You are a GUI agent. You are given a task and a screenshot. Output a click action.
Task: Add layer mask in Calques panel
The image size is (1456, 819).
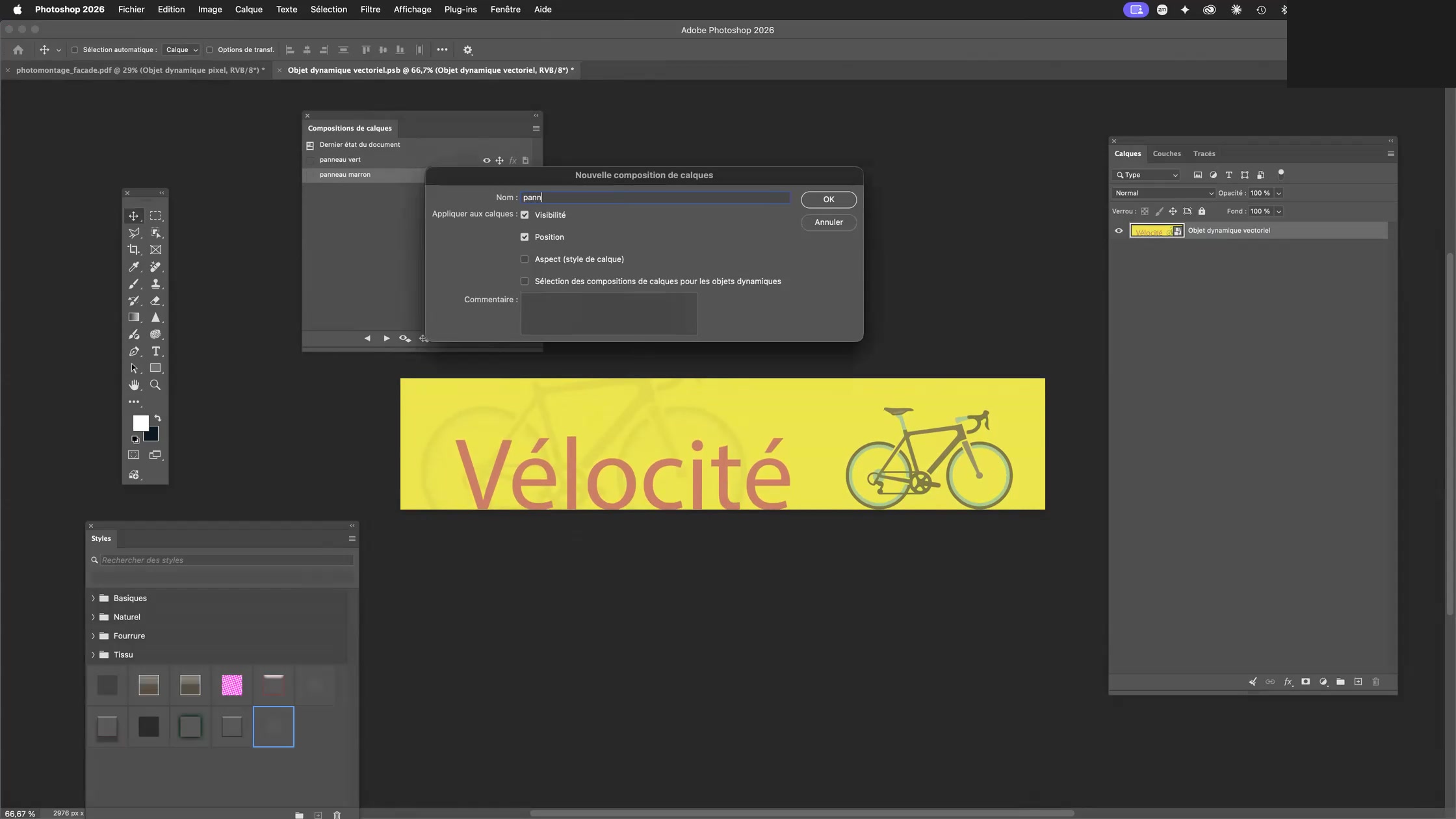point(1305,682)
